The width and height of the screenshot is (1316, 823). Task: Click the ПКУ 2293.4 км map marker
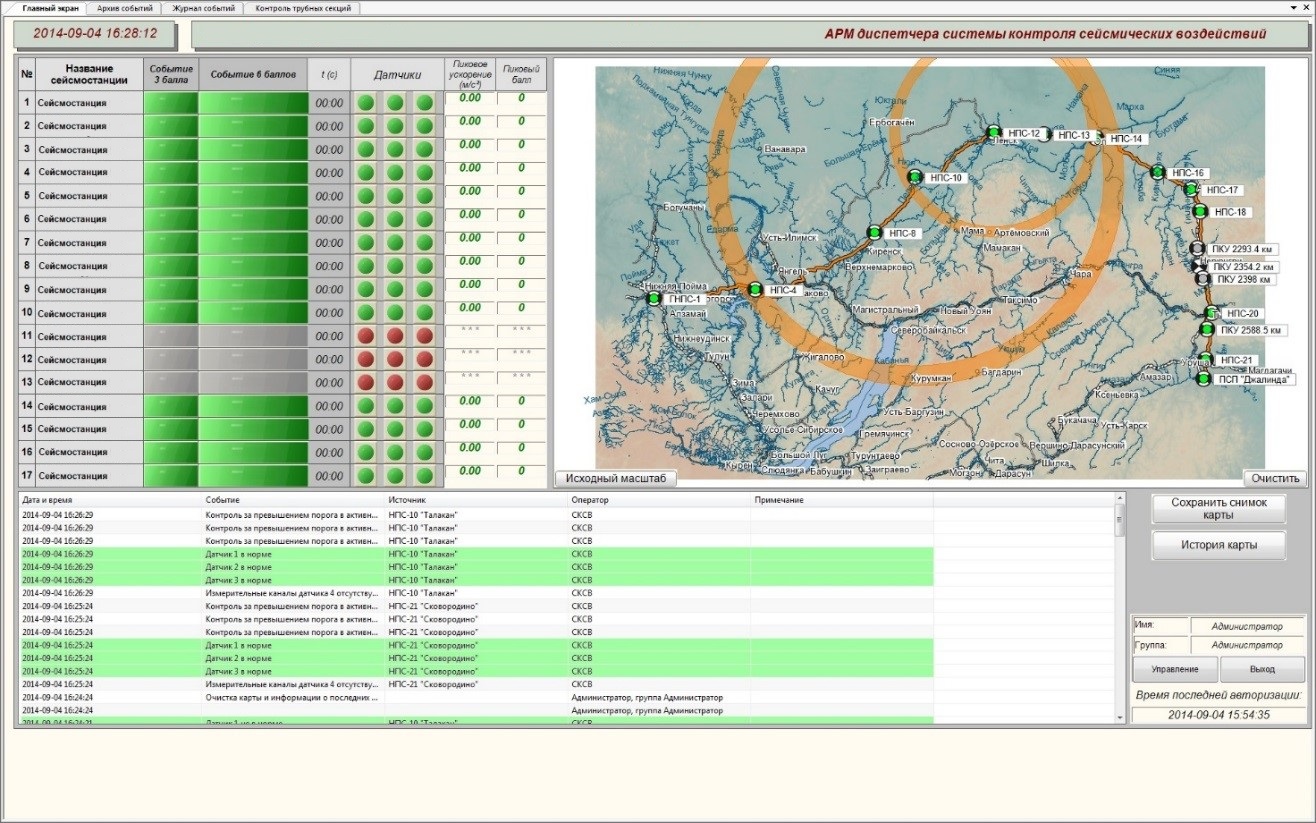point(1197,248)
